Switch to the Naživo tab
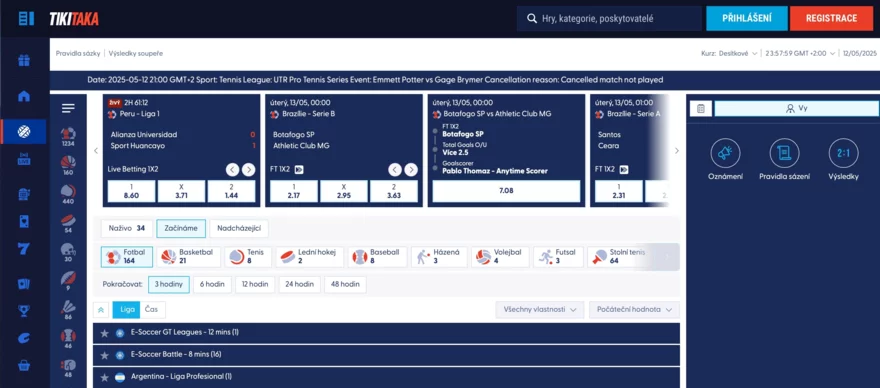880x388 pixels. pos(127,229)
